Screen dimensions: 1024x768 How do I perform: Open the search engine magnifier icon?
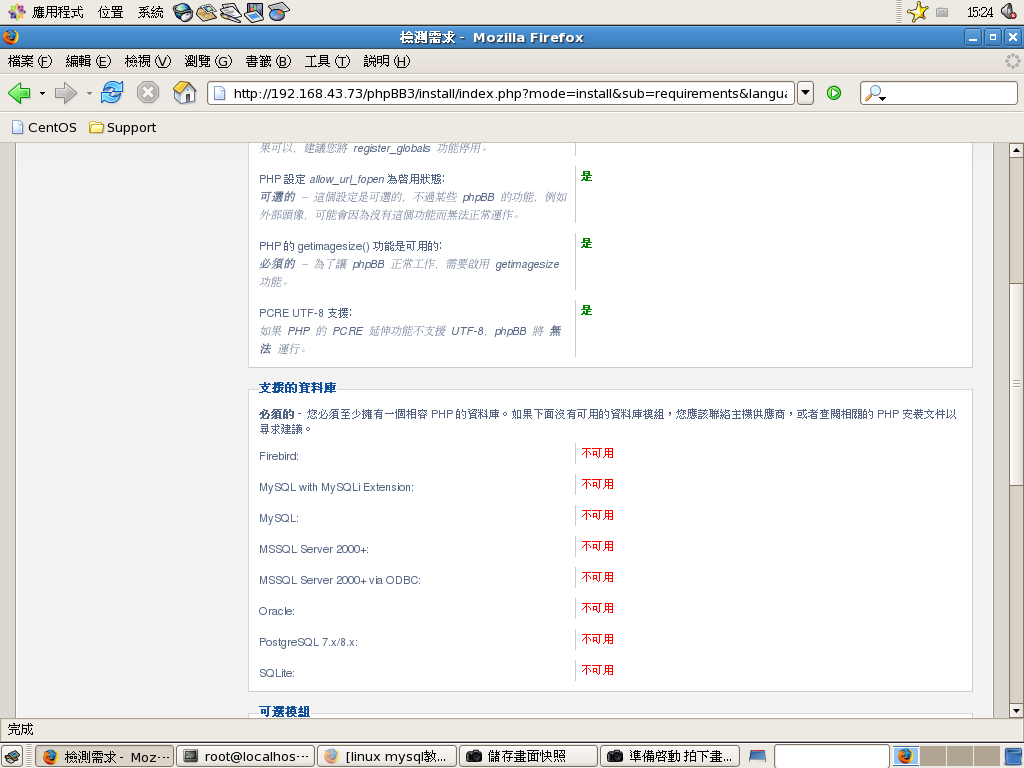(874, 93)
